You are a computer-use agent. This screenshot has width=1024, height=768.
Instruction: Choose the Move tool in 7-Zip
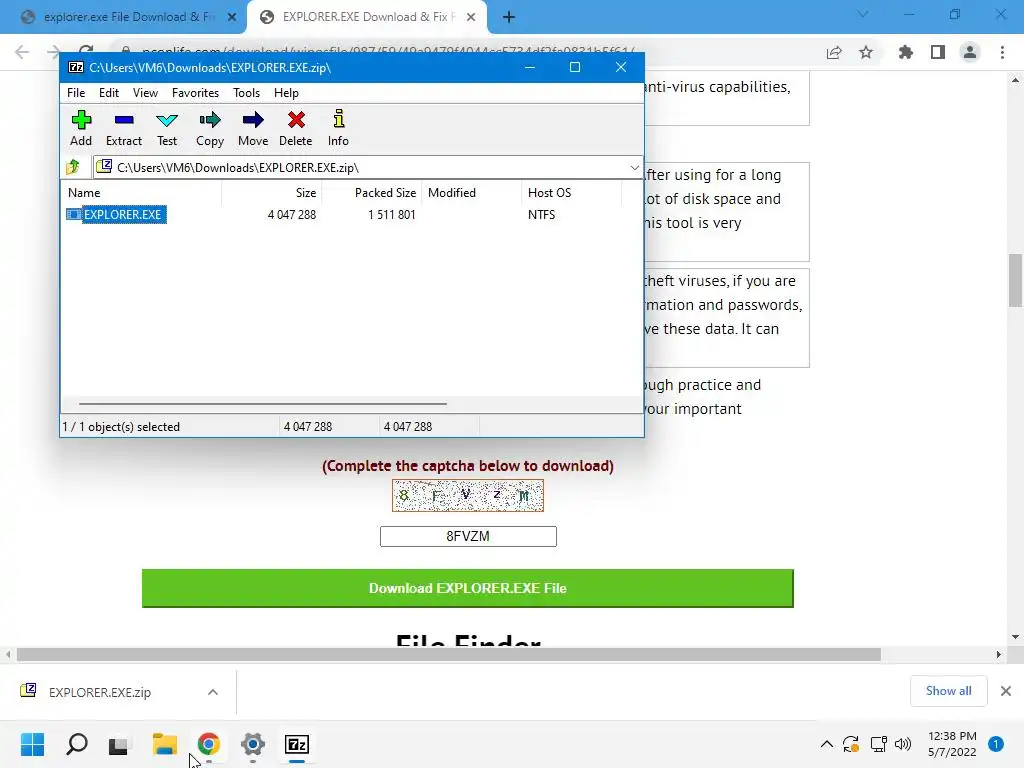click(x=253, y=128)
